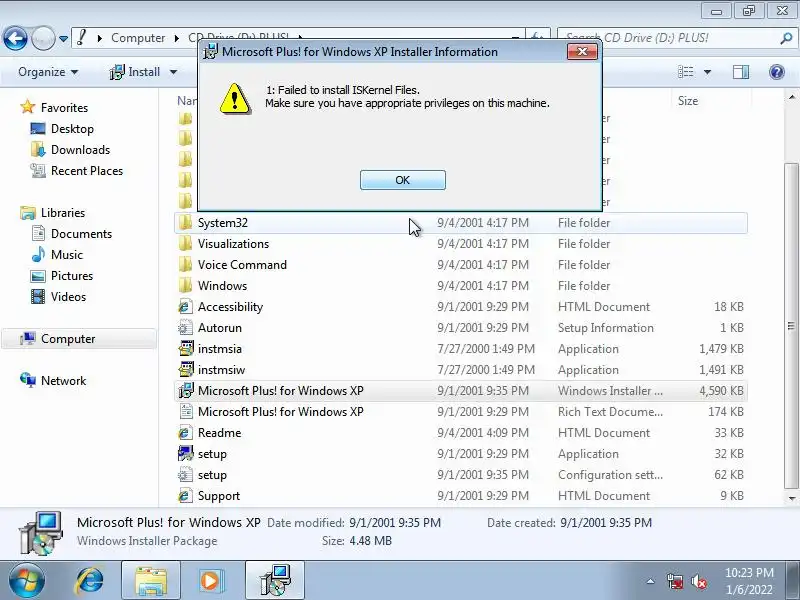Select the Voice Command folder icon
The width and height of the screenshot is (800, 600).
point(186,264)
